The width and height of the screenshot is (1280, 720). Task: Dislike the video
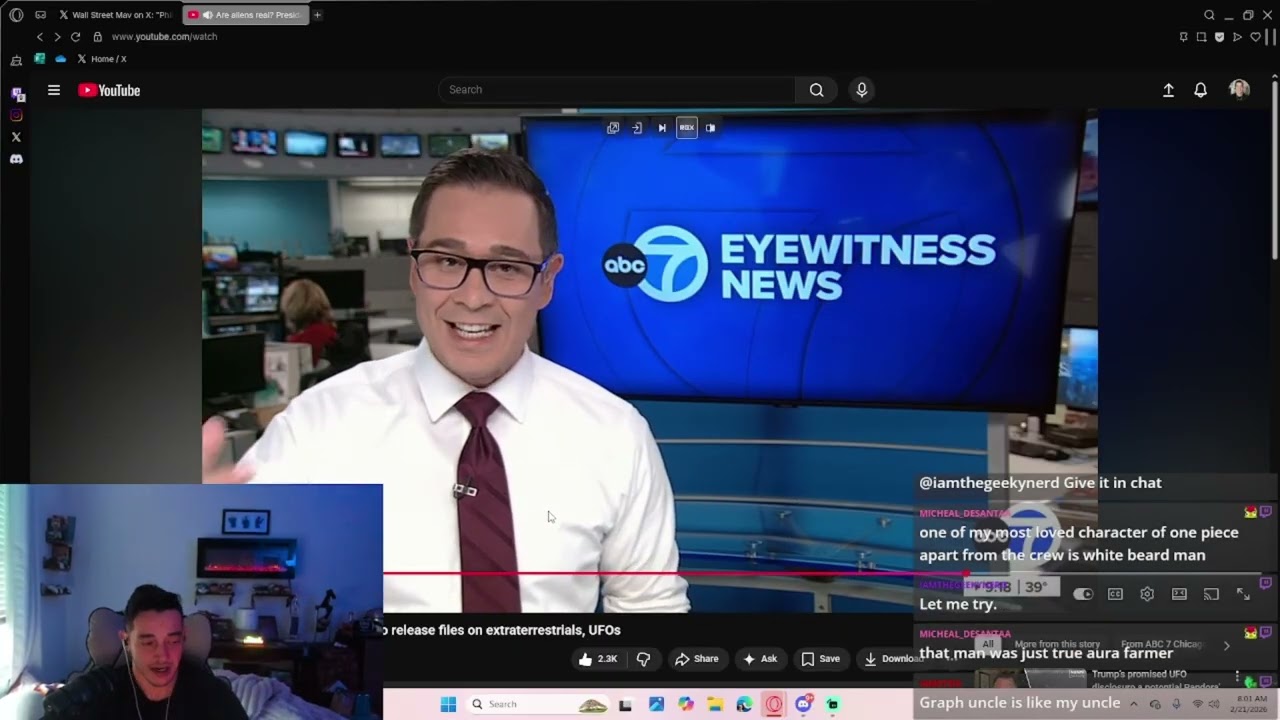tap(643, 659)
